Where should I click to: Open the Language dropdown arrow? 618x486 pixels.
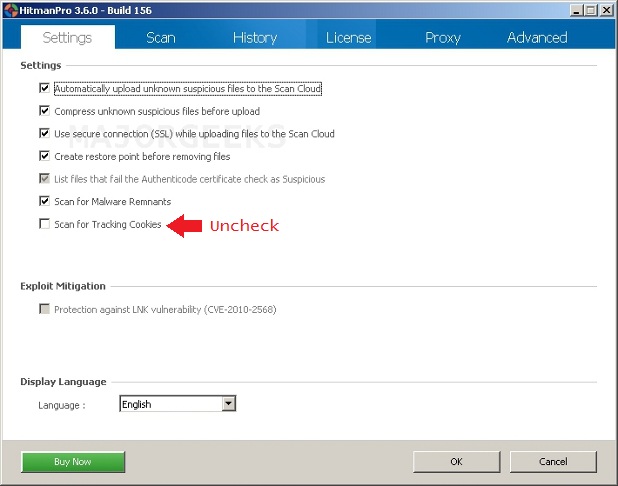[229, 404]
